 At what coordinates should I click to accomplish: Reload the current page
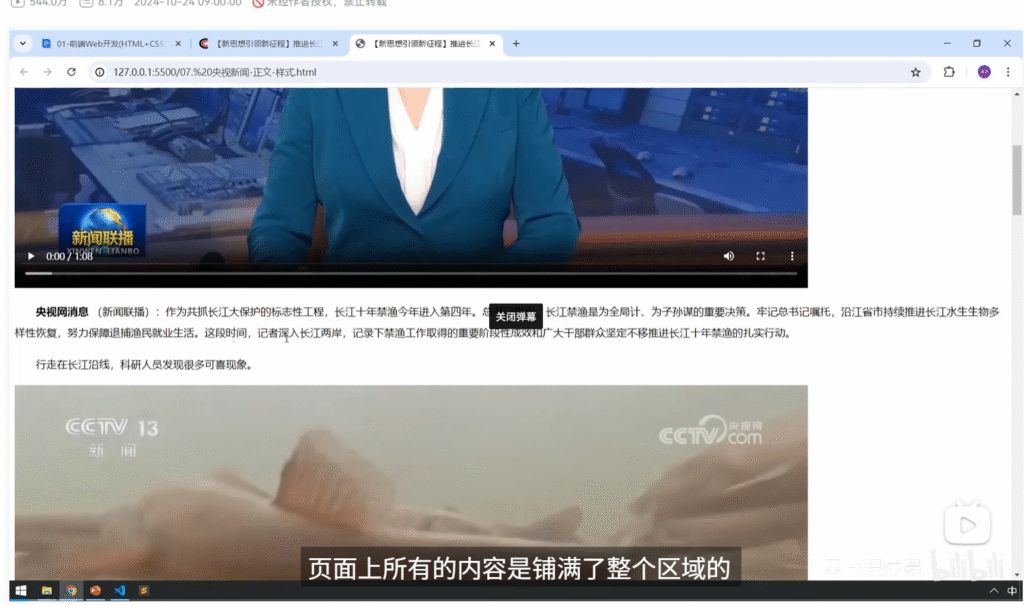71,72
